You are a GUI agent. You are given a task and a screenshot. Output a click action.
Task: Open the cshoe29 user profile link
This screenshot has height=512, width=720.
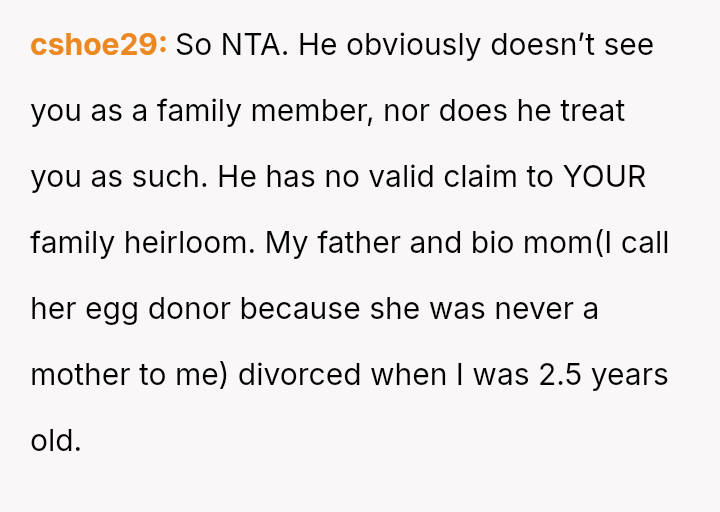coord(98,45)
